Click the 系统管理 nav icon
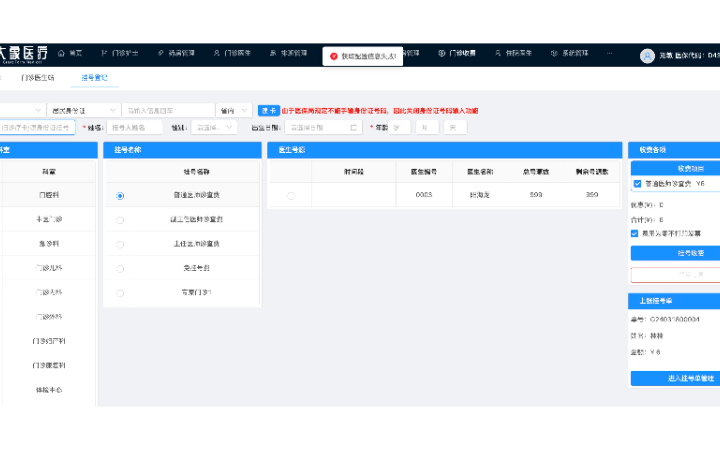The width and height of the screenshot is (720, 450). [x=553, y=53]
